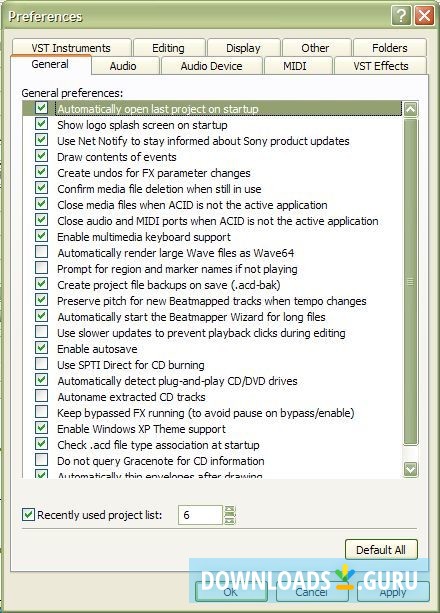
Task: Click the scroll up arrow in list
Action: click(x=410, y=109)
